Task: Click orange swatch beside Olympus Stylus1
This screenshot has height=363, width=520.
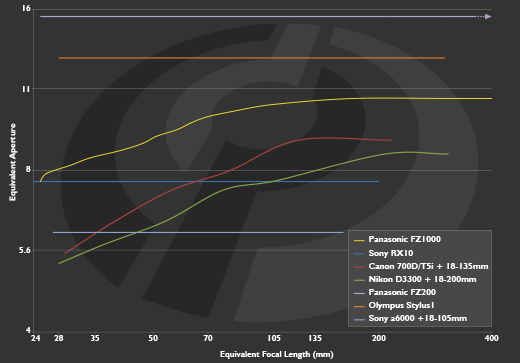Action: click(x=359, y=306)
